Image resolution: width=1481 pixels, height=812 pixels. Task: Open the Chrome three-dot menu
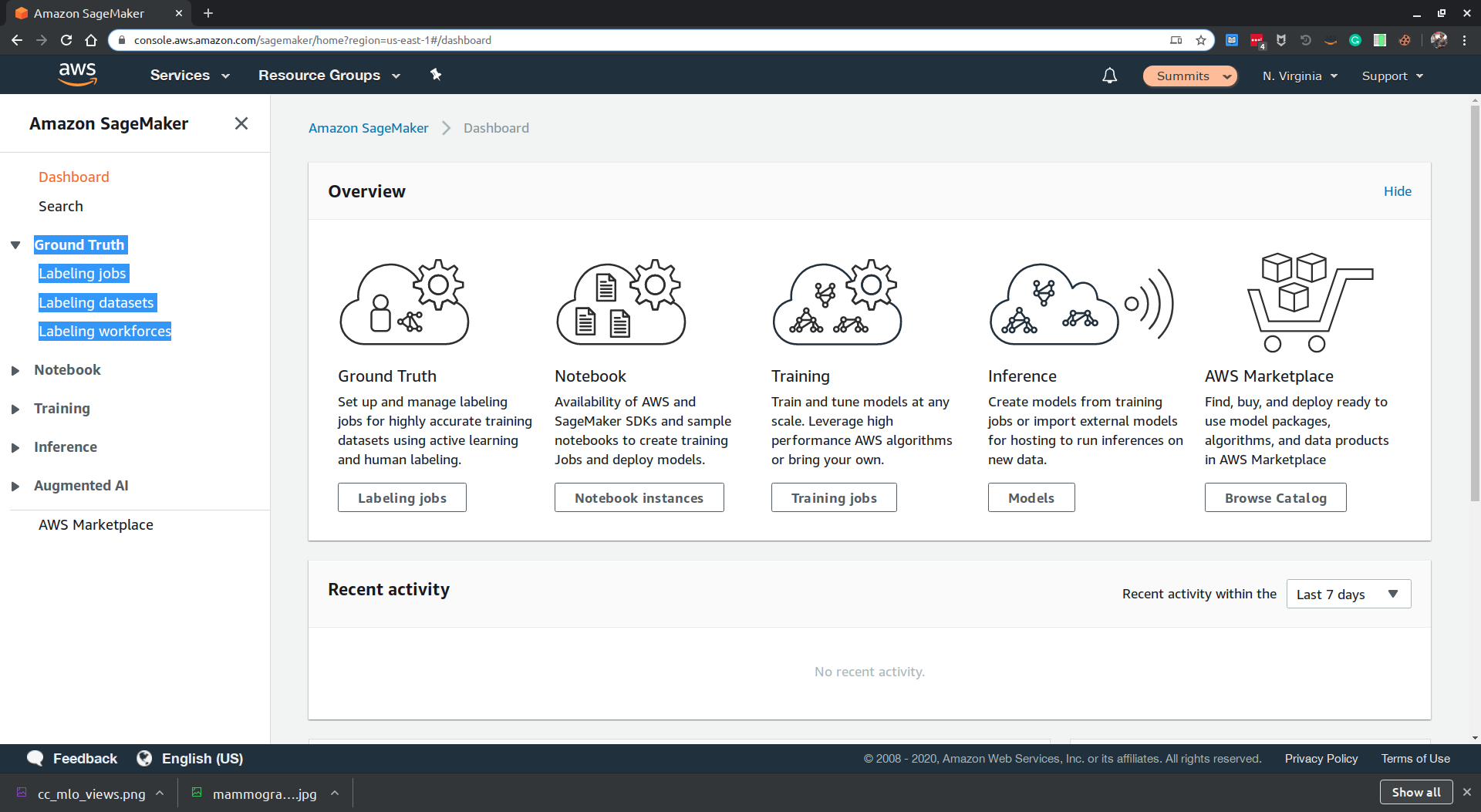click(1465, 40)
